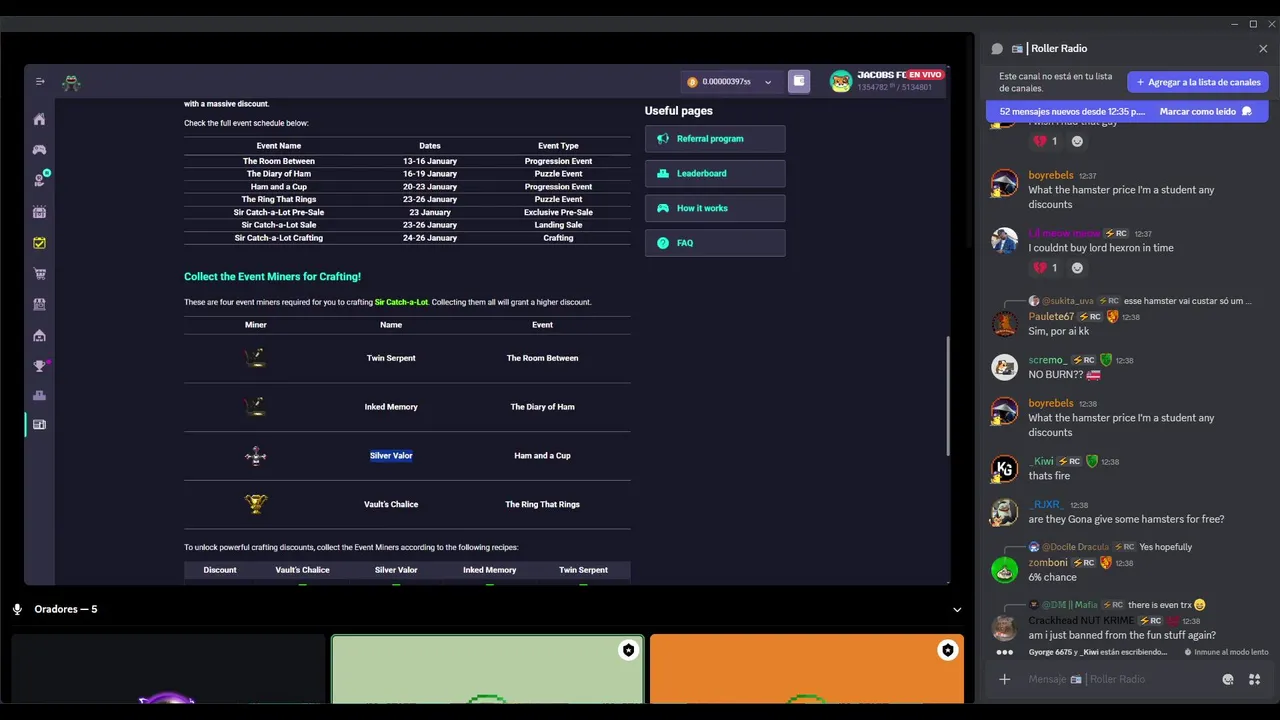Open FAQ link
Image resolution: width=1280 pixels, height=720 pixels.
(715, 243)
